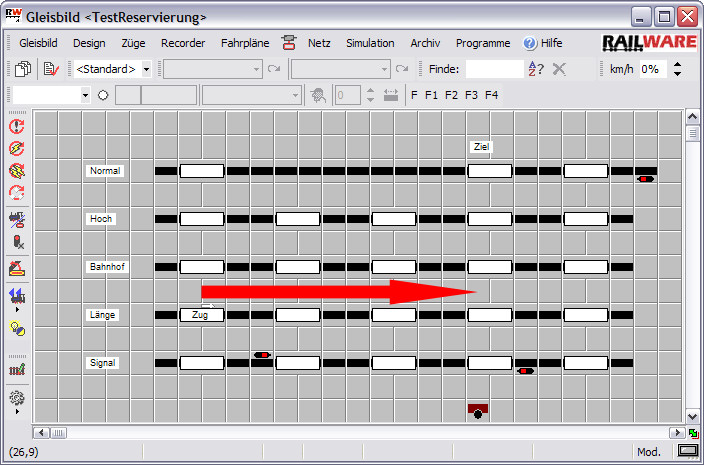Toggle the circle radio button in second toolbar
704x465 pixels.
pyautogui.click(x=103, y=95)
